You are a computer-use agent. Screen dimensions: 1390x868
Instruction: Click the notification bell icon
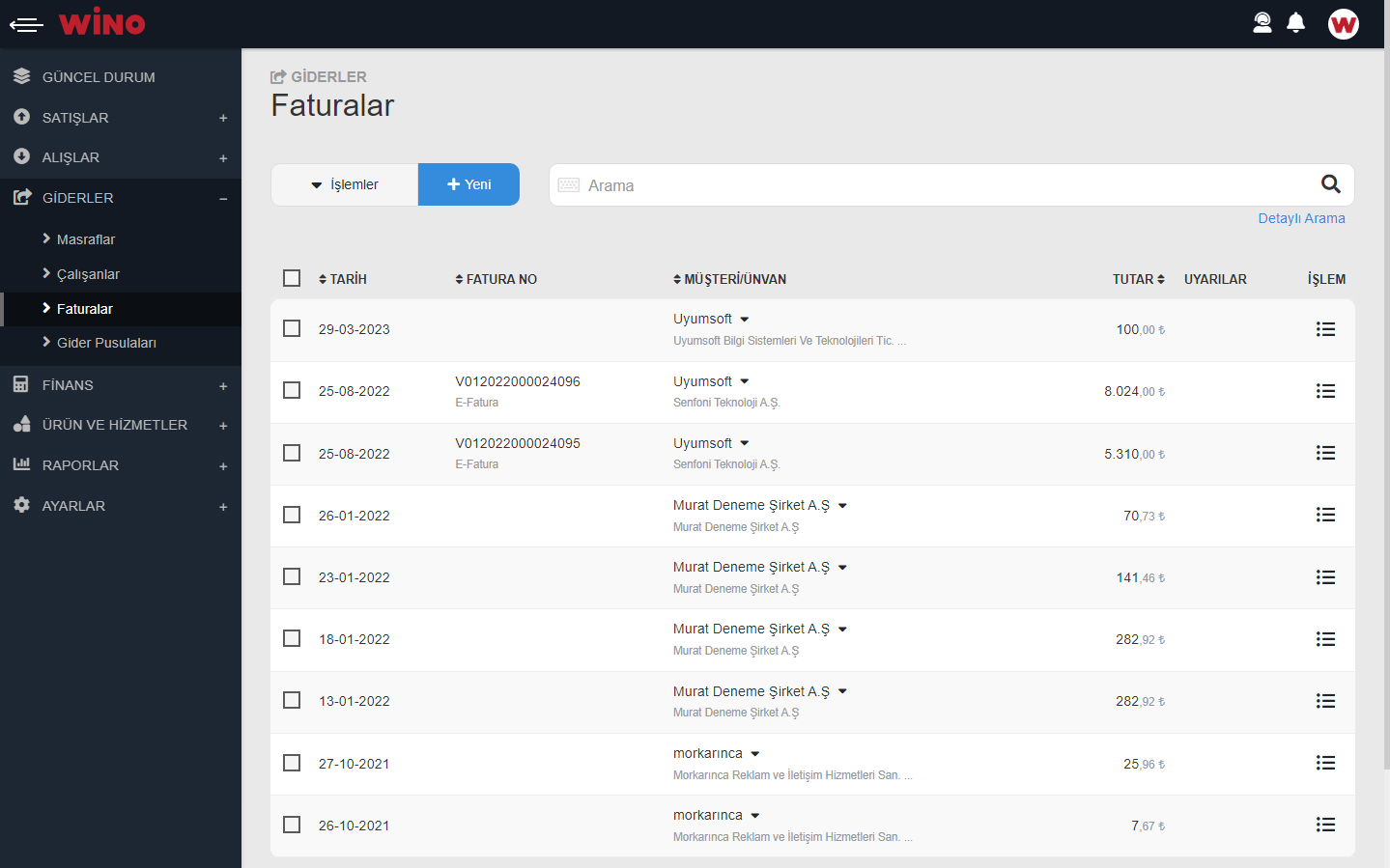[x=1295, y=23]
